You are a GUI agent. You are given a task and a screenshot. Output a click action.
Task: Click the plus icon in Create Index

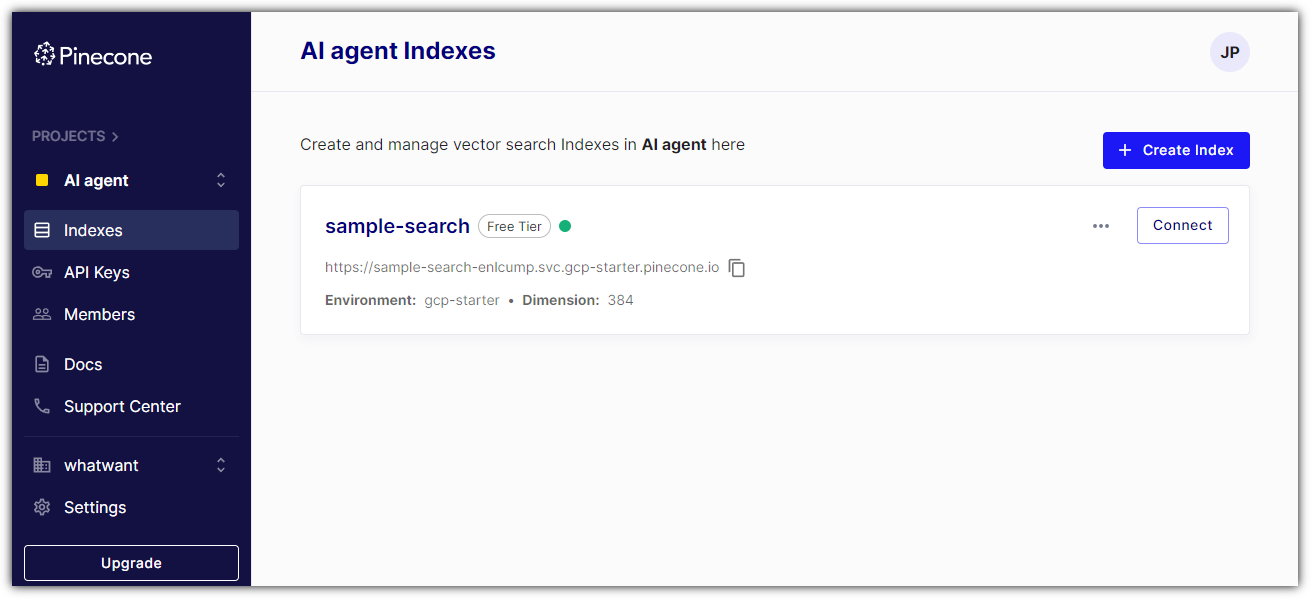(x=1125, y=150)
